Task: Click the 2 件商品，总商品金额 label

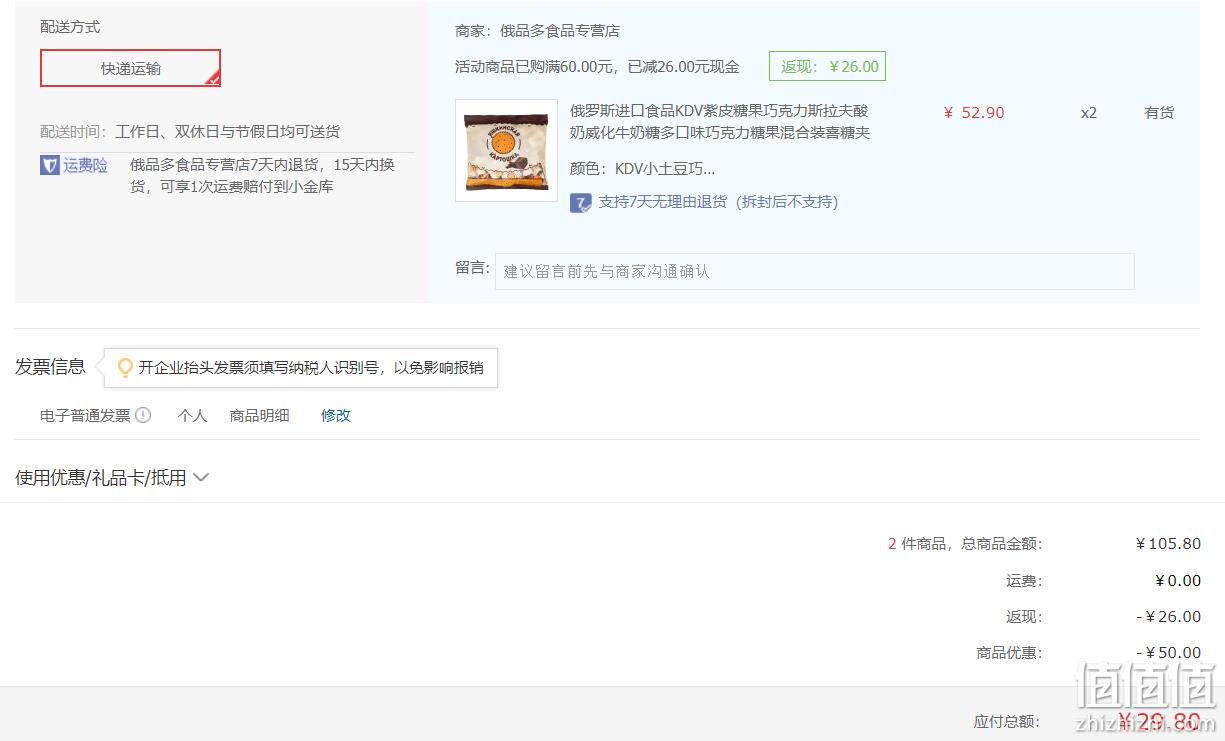Action: pos(965,544)
